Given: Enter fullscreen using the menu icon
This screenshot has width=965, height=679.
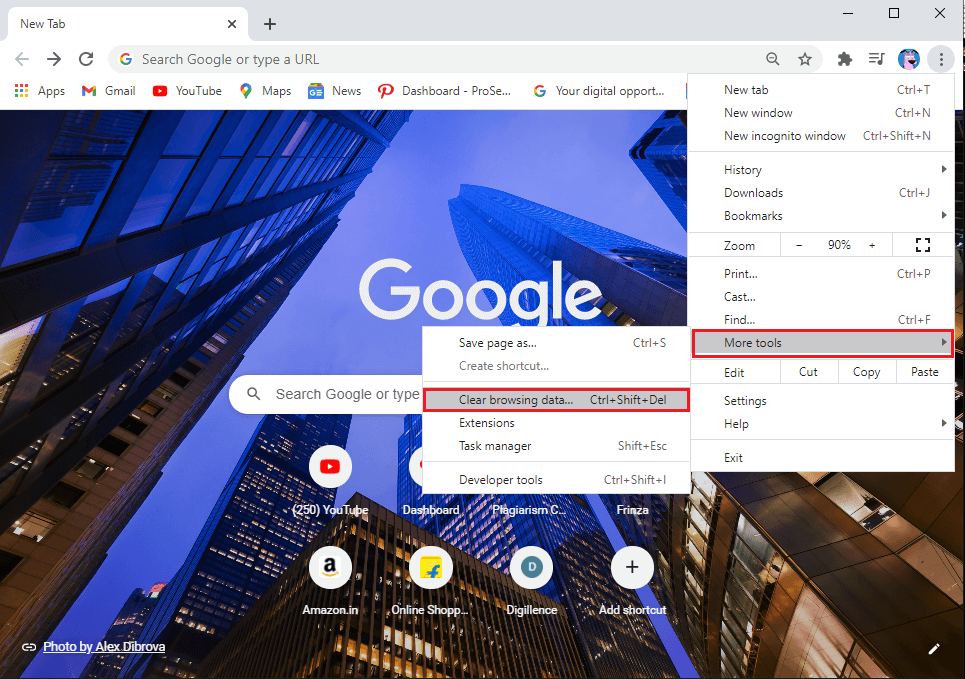Looking at the screenshot, I should tap(922, 244).
